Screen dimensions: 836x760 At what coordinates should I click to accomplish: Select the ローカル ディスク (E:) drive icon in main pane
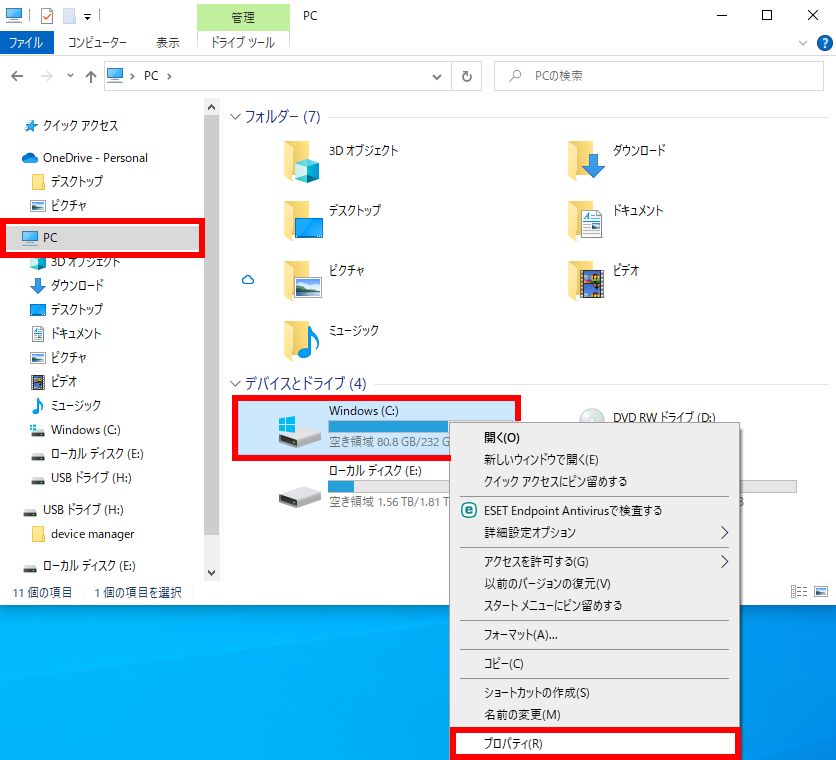300,496
